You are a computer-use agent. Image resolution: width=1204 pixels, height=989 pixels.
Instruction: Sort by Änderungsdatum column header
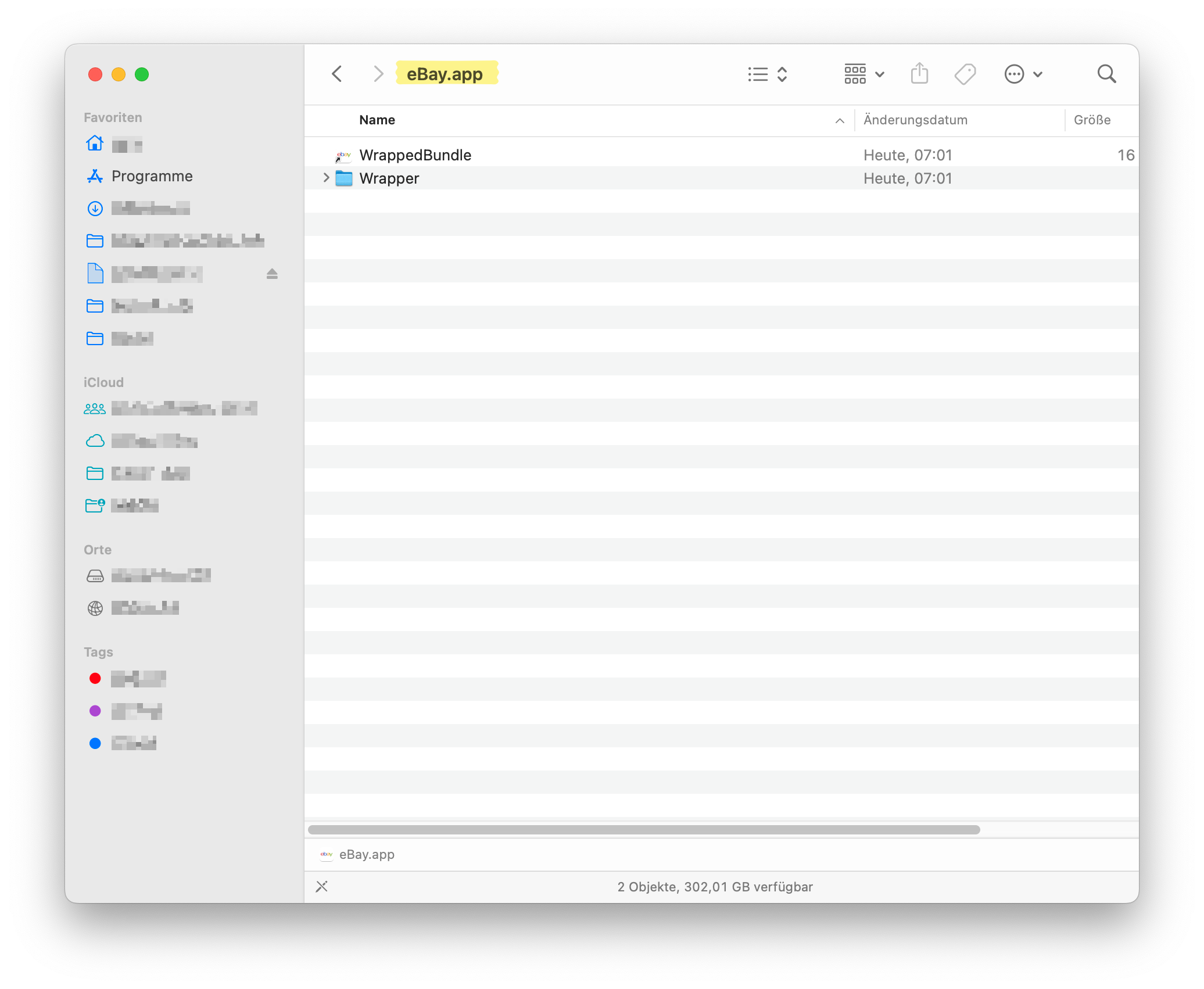(x=915, y=120)
